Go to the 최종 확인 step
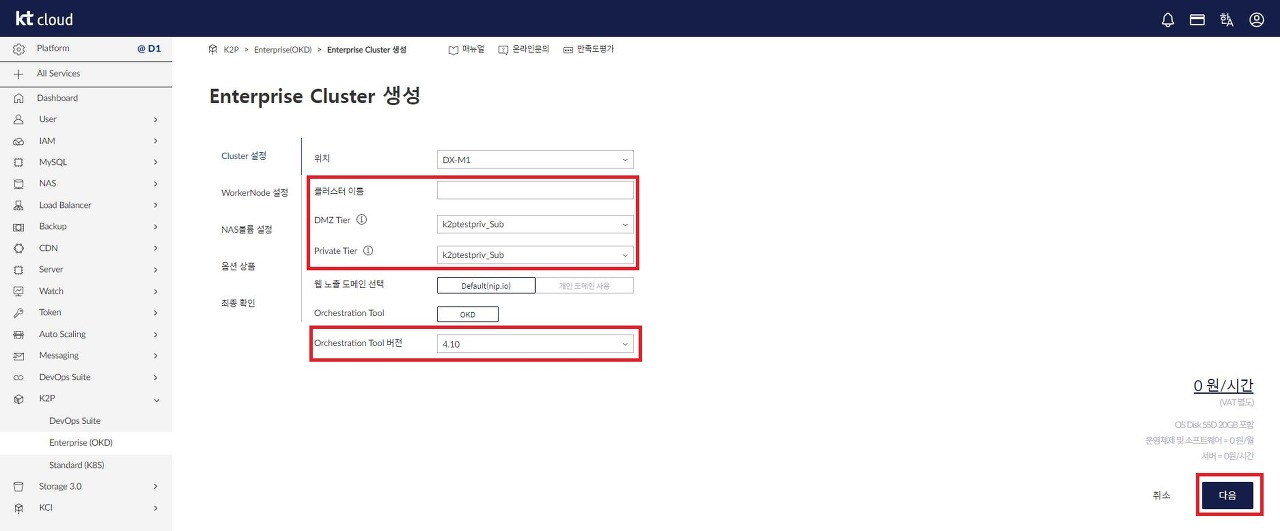The height and width of the screenshot is (531, 1280). 238,302
